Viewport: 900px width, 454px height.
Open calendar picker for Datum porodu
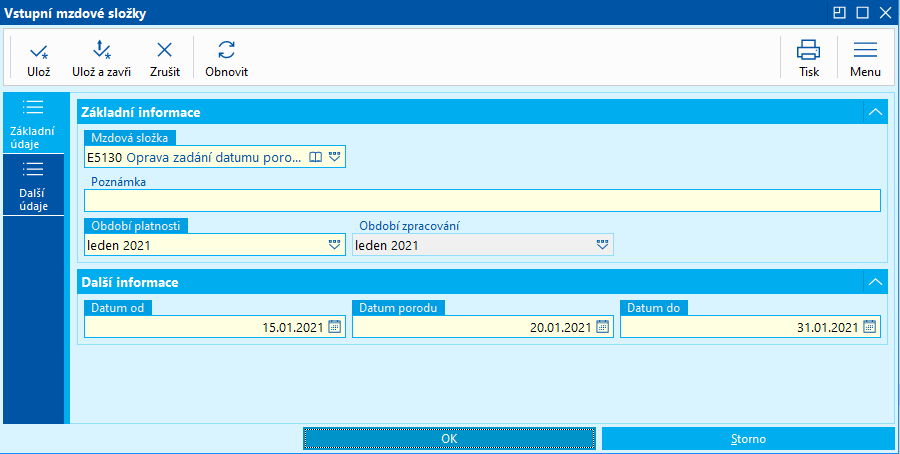point(602,327)
